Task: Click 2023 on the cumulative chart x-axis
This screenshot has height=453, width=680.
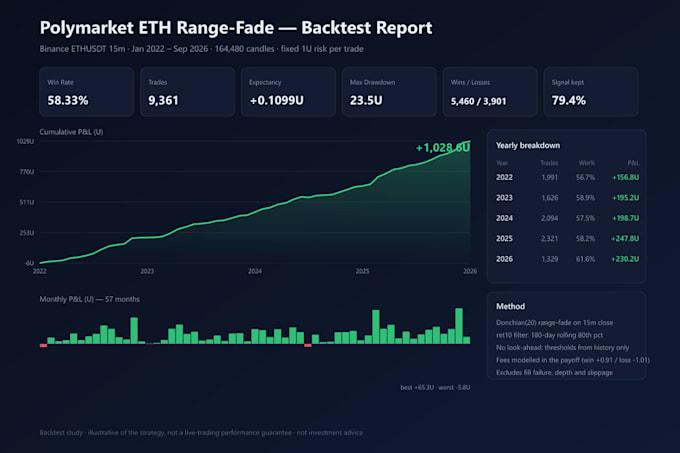Action: (147, 271)
